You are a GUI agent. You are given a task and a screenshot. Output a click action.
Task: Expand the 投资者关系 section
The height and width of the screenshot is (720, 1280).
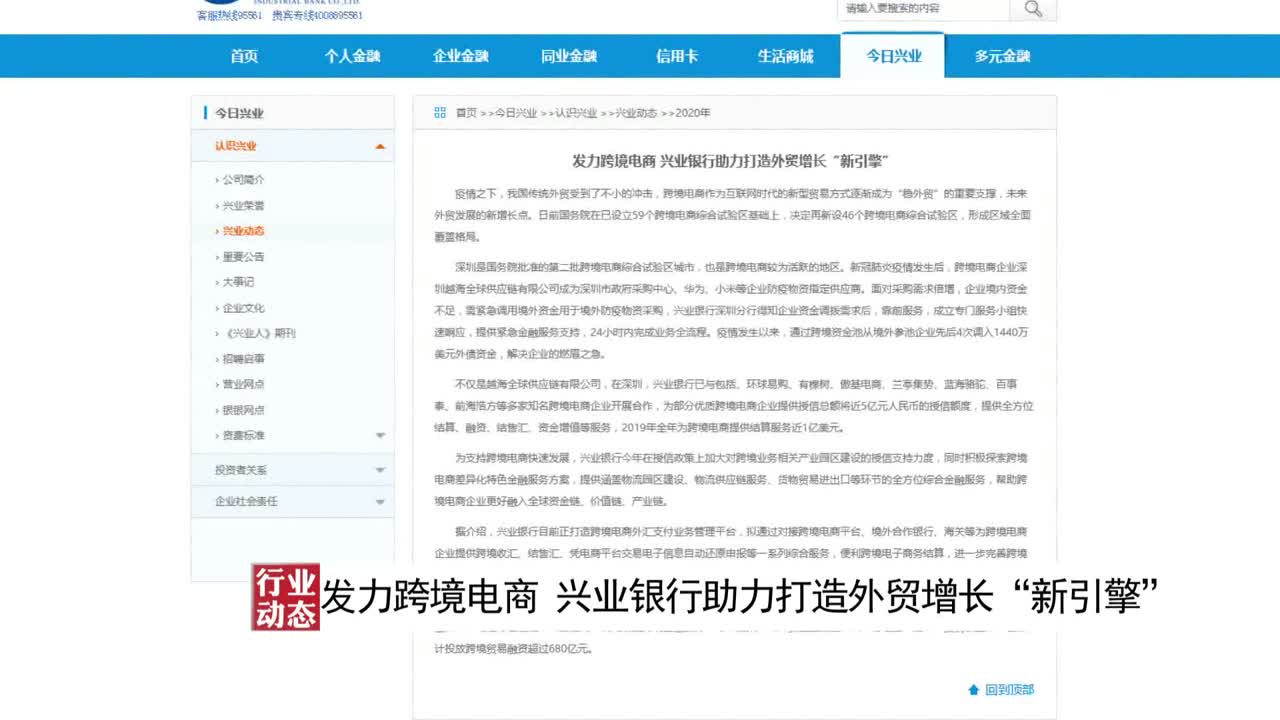pos(380,470)
